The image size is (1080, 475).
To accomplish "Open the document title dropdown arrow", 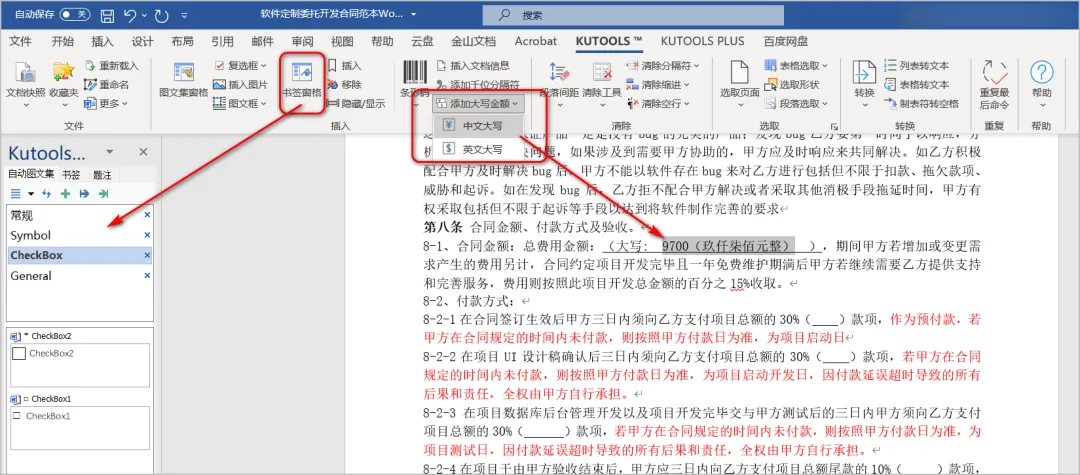I will 413,14.
